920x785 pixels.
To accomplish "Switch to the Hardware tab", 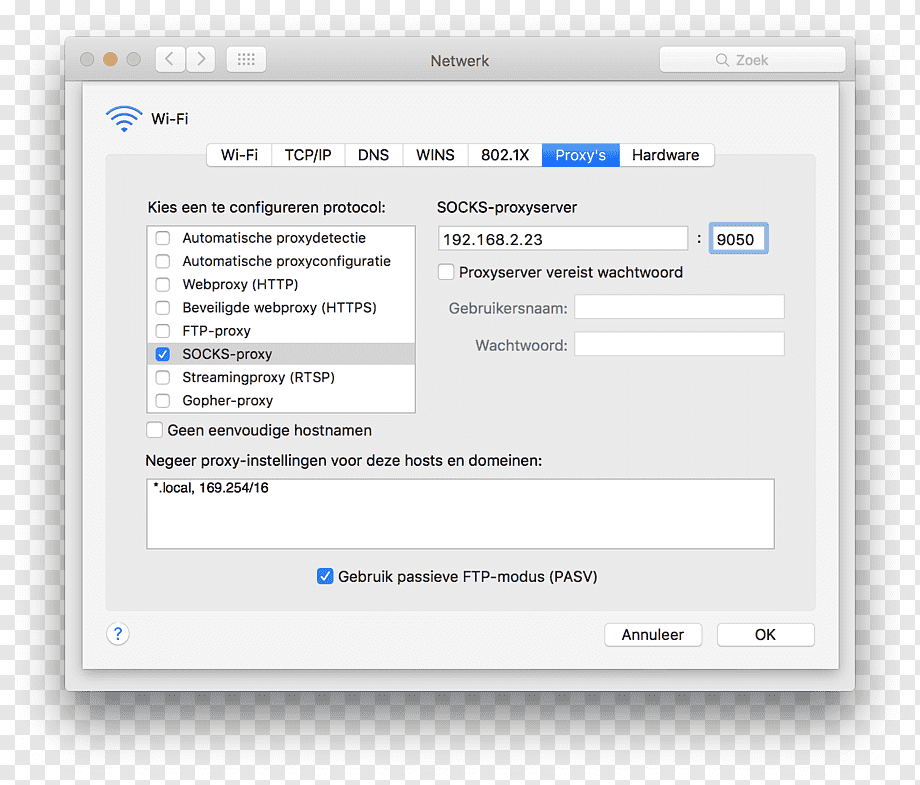I will tap(666, 155).
